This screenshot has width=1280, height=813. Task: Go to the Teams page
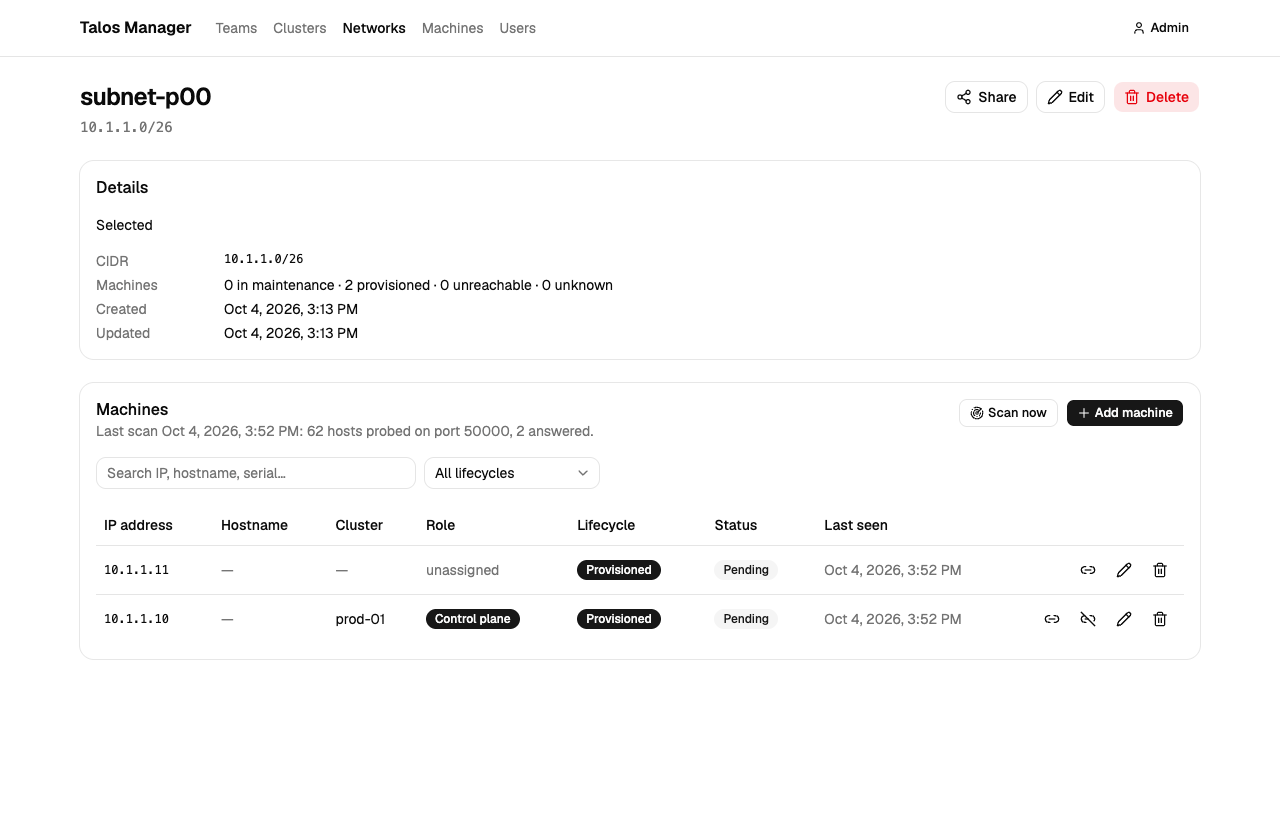tap(236, 28)
